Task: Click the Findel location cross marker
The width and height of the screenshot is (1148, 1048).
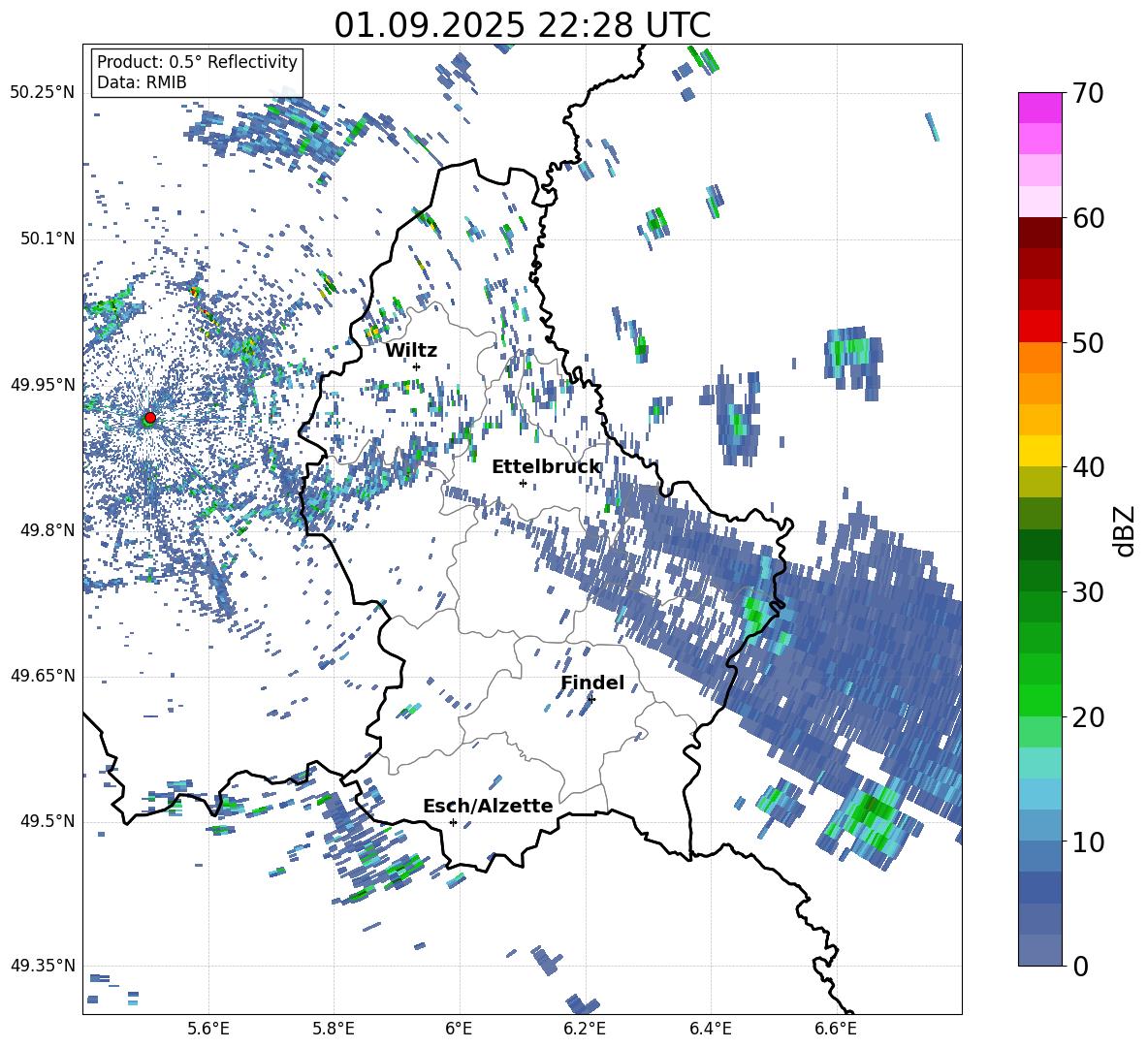Action: pyautogui.click(x=591, y=699)
